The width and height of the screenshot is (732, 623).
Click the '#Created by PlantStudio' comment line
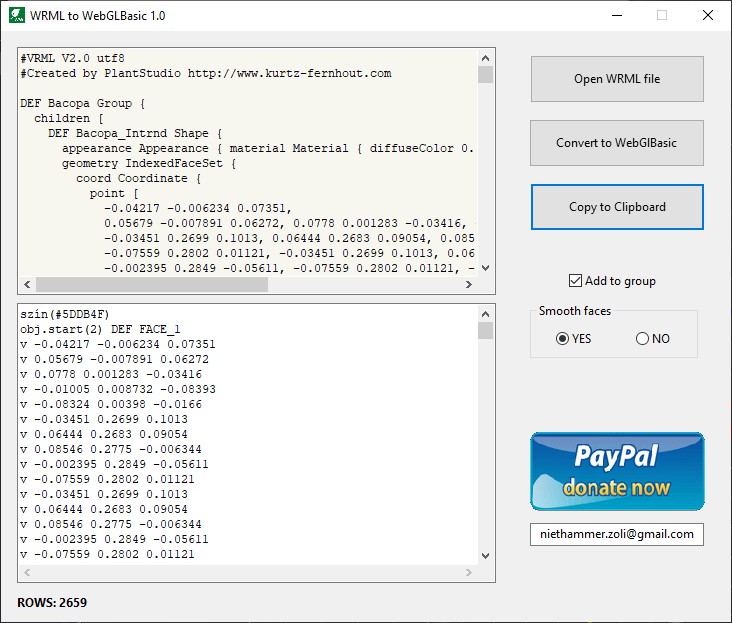[x=206, y=73]
